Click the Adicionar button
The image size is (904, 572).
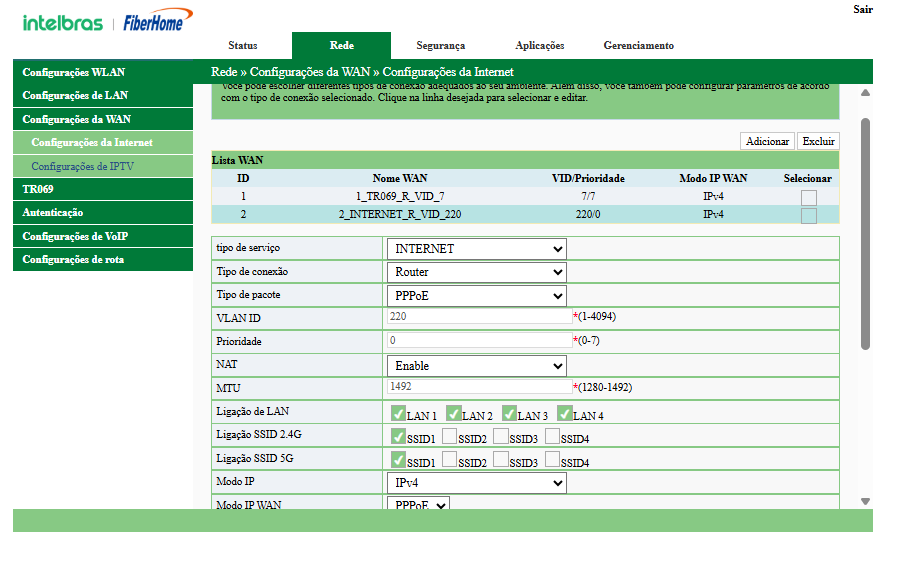[x=767, y=142]
